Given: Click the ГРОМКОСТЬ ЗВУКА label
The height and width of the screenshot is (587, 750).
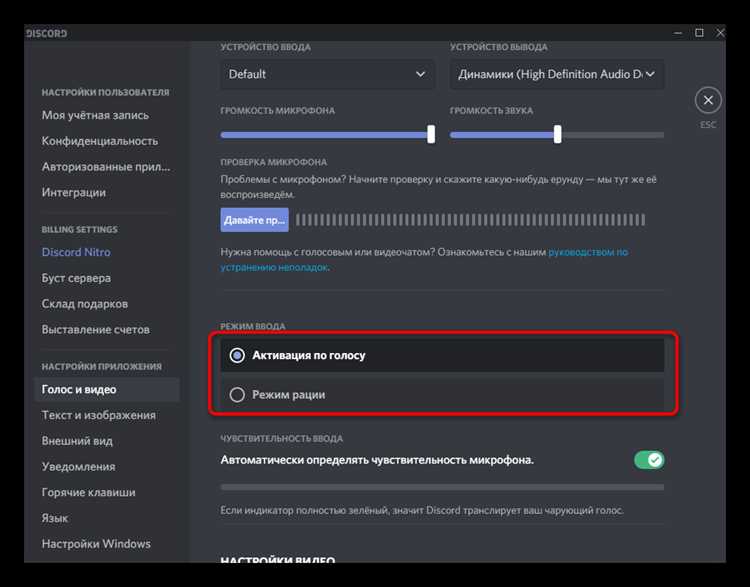Looking at the screenshot, I should [x=491, y=111].
